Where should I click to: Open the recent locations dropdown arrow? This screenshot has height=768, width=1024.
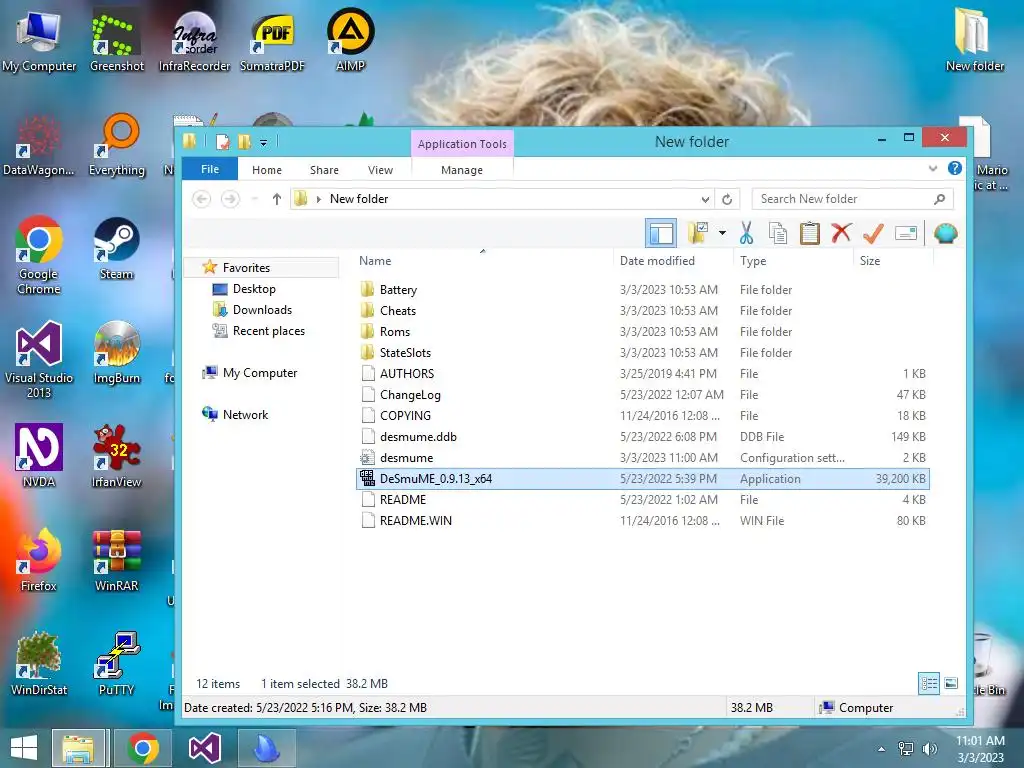tap(255, 199)
